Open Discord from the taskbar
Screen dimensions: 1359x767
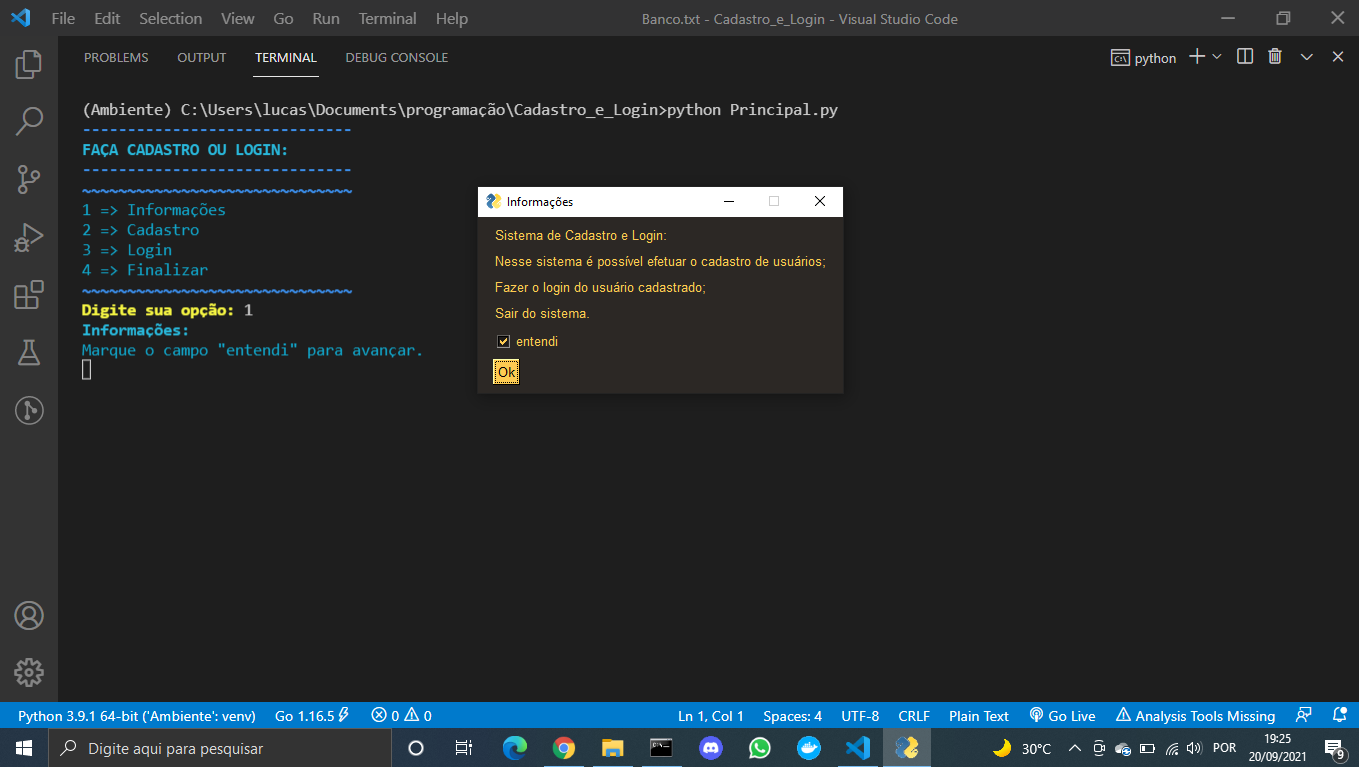click(x=710, y=747)
